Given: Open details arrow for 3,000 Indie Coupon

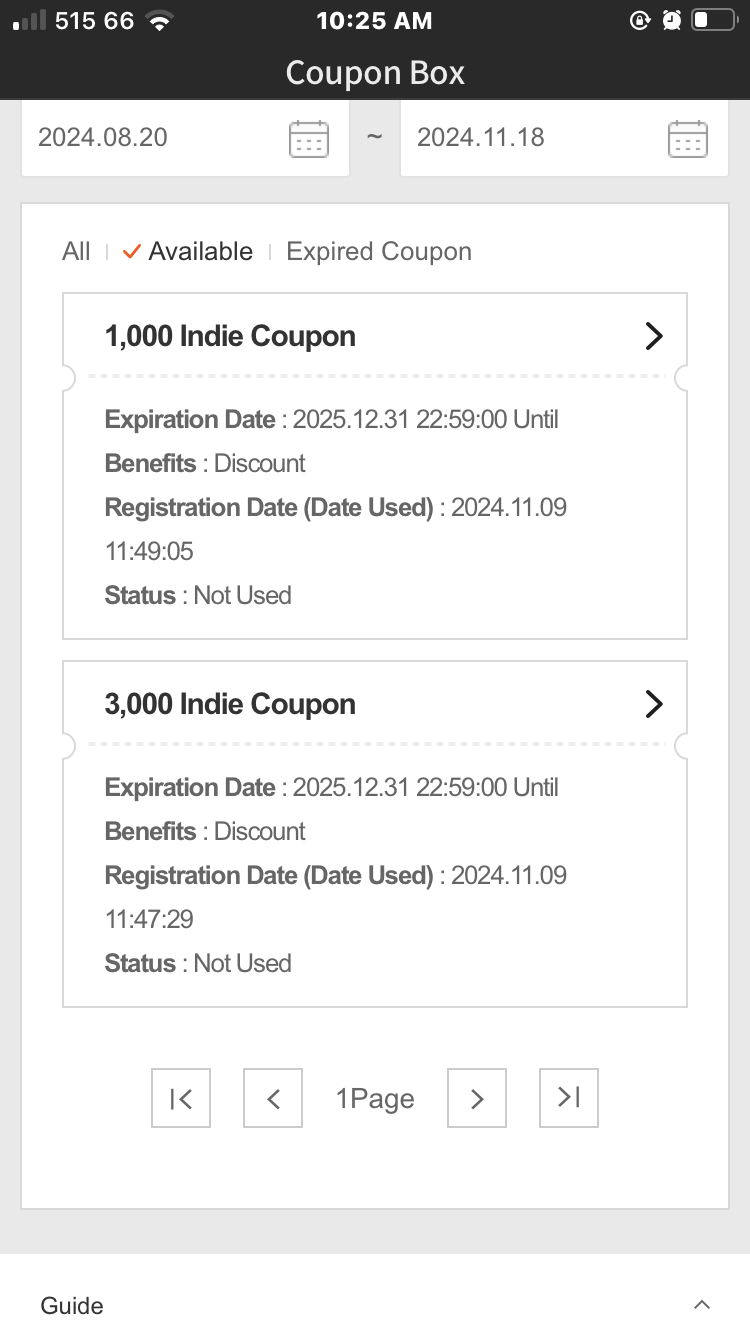Looking at the screenshot, I should [654, 704].
